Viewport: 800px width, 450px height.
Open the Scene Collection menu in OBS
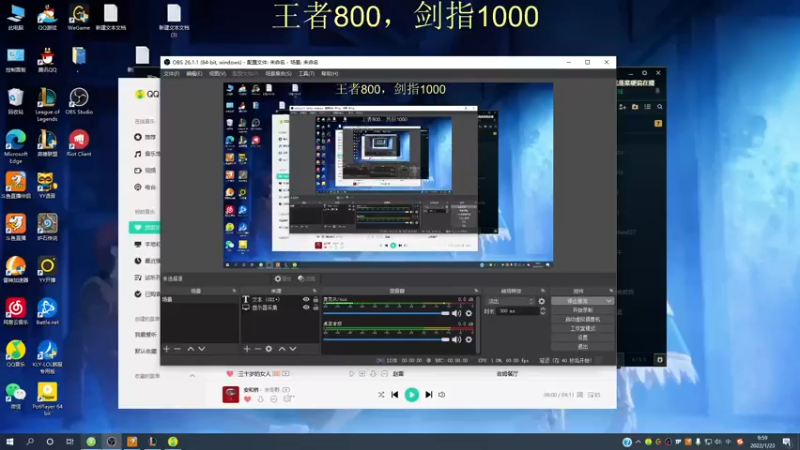[x=279, y=74]
